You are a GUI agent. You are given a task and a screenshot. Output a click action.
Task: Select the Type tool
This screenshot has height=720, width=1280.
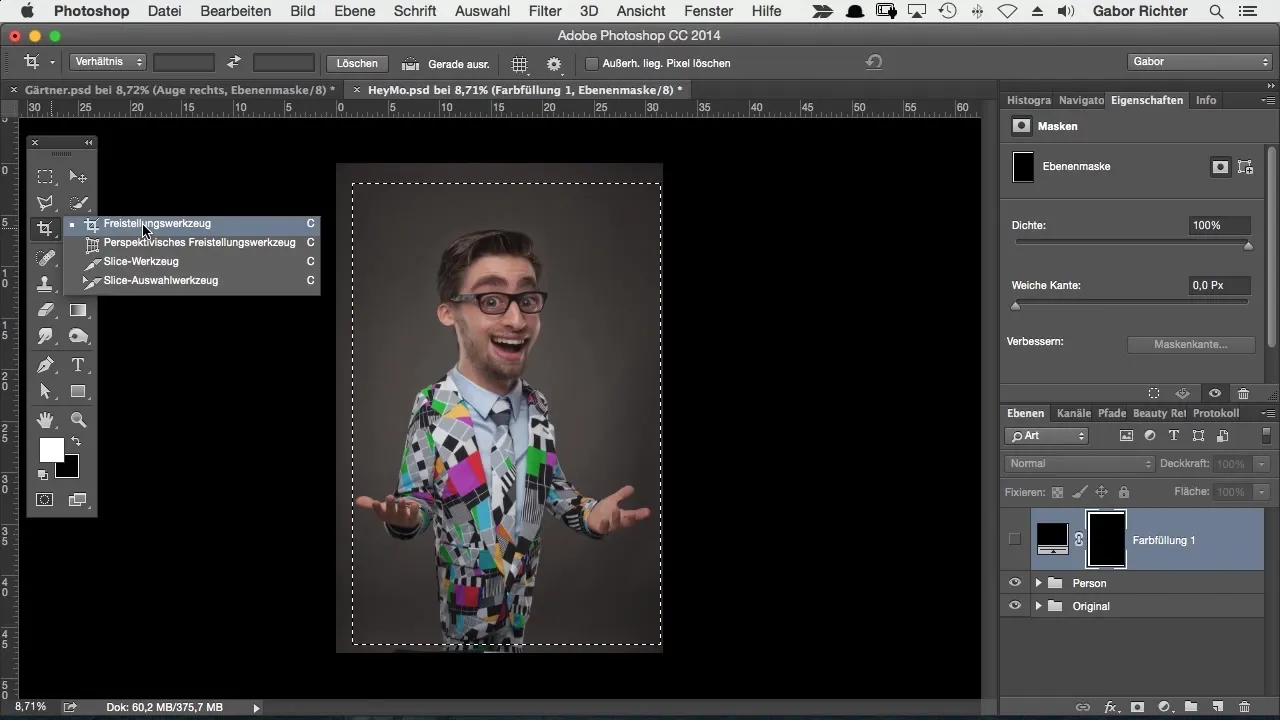coord(78,366)
